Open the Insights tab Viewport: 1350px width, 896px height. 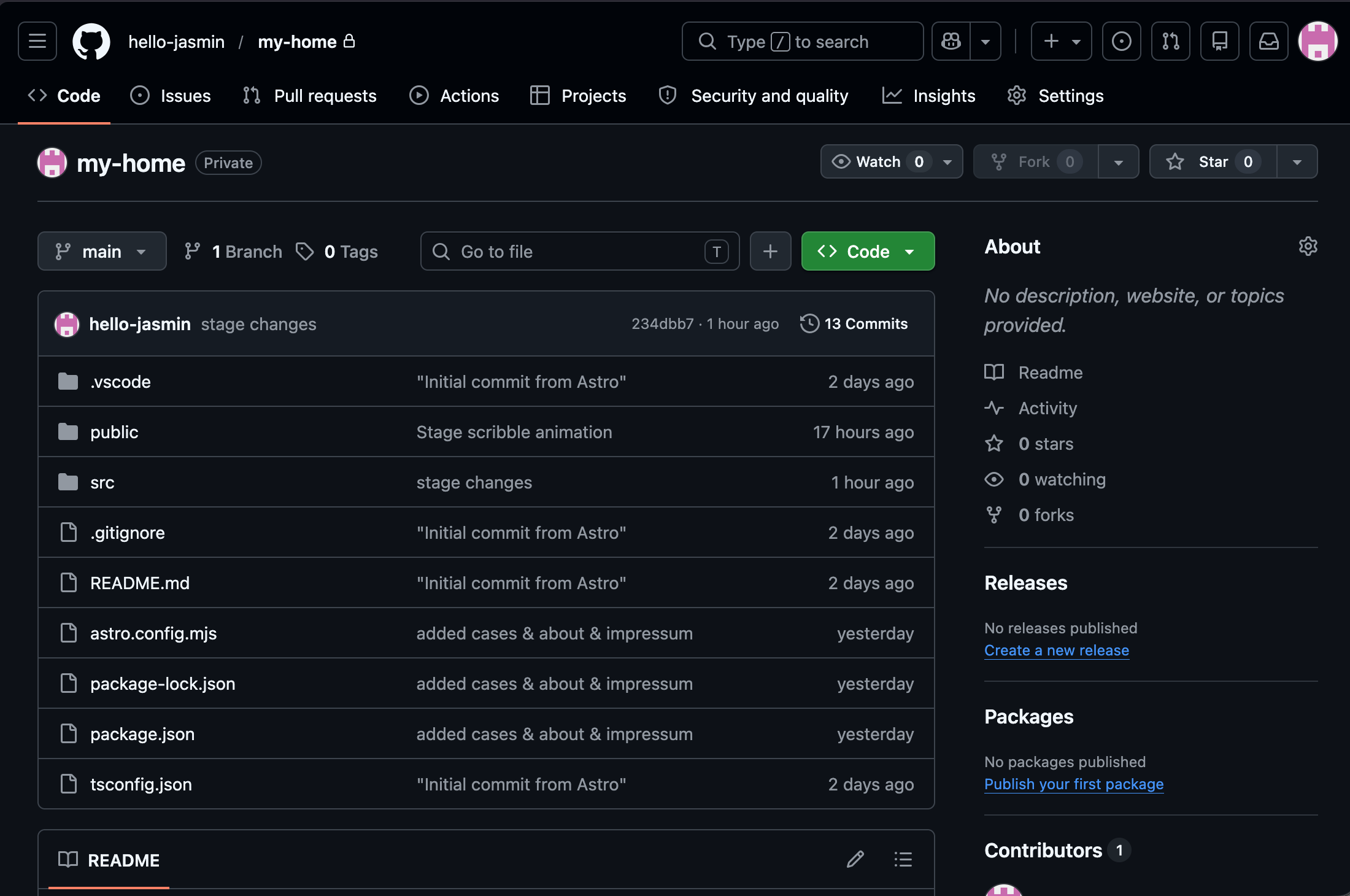928,96
